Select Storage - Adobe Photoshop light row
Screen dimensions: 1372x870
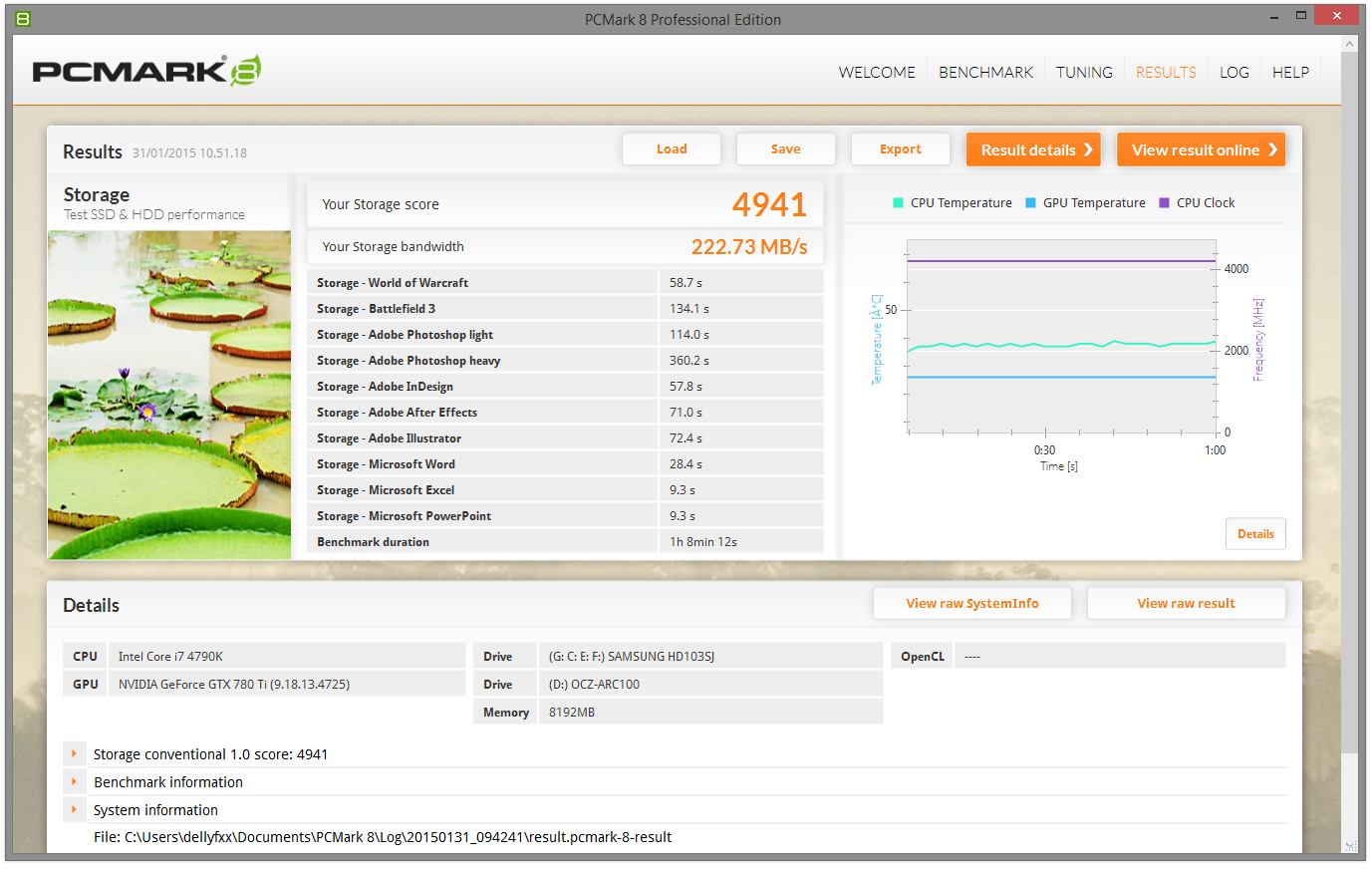pos(565,335)
